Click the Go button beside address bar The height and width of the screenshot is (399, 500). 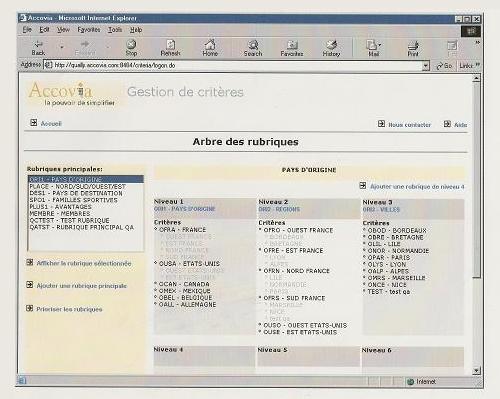pos(444,66)
